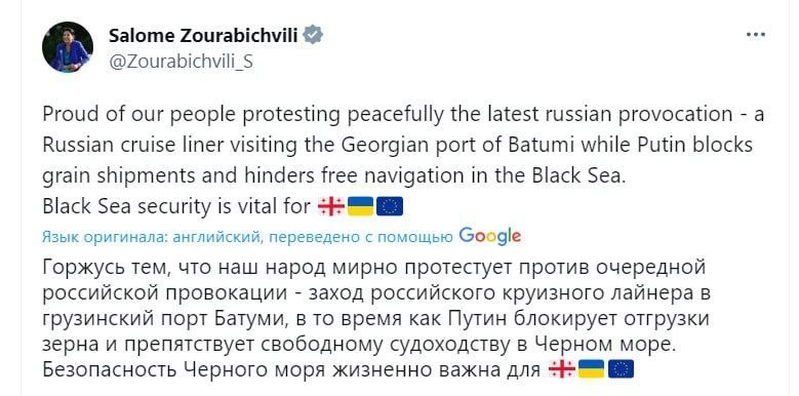
Task: Click the Ukrainian flag emoji in English tweet
Action: pyautogui.click(x=360, y=206)
